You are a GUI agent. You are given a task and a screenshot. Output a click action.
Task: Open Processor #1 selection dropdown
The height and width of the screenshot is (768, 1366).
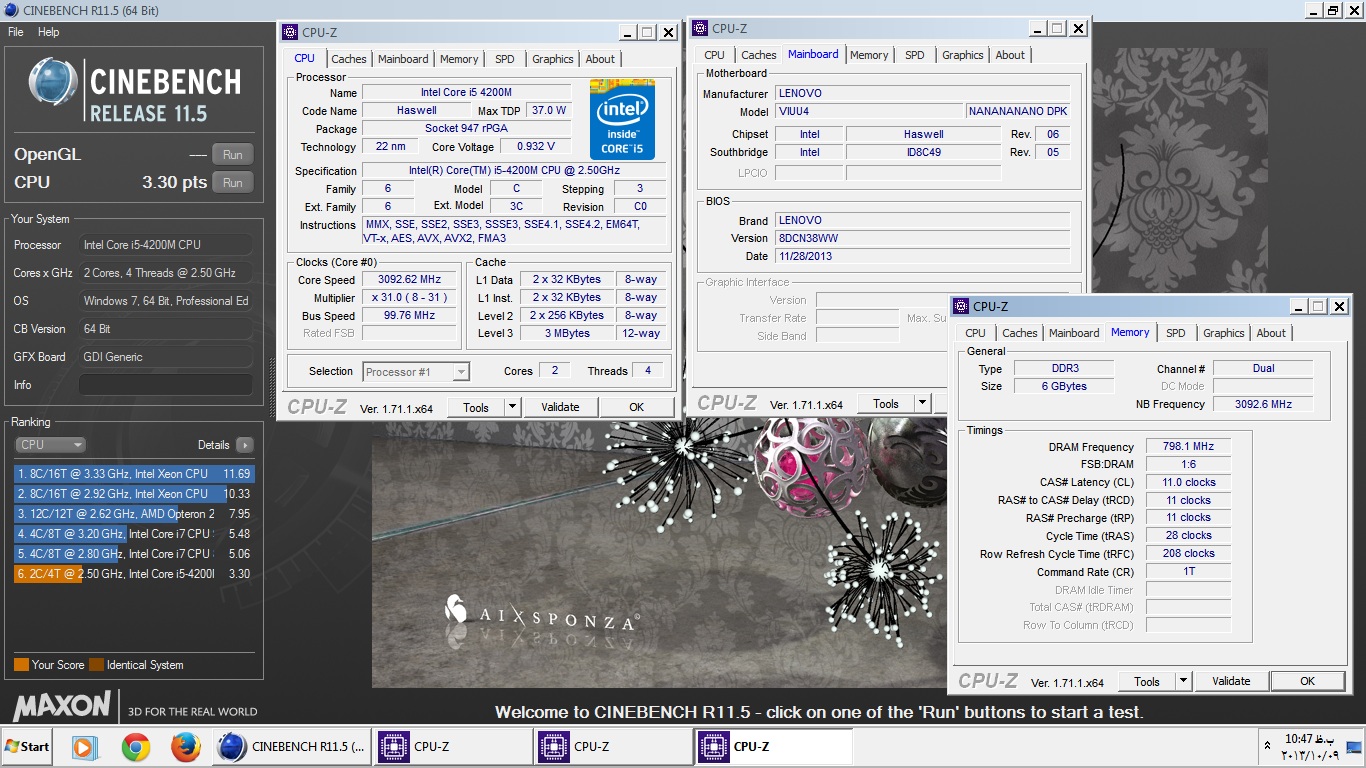point(416,372)
